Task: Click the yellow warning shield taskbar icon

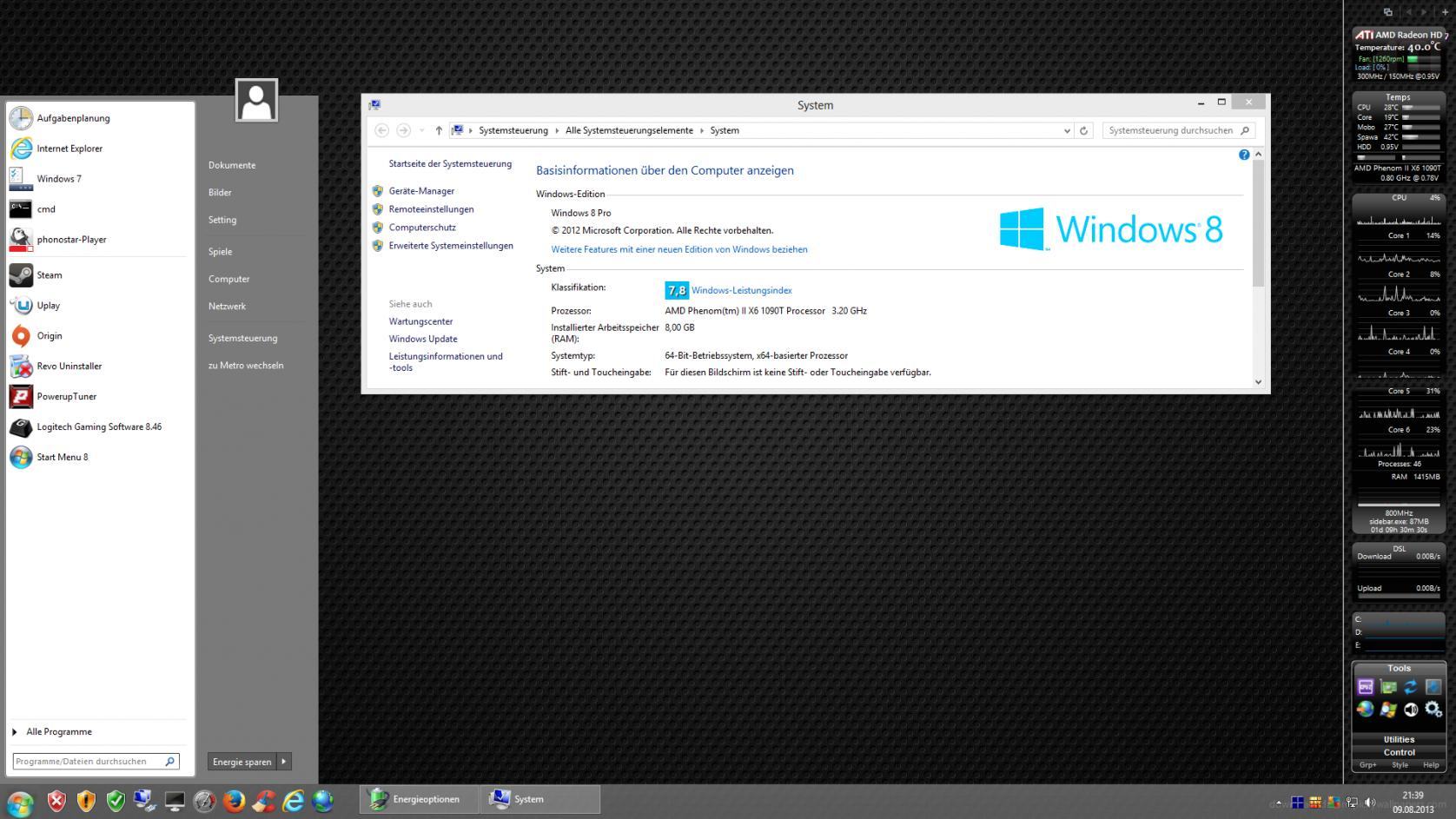Action: [x=86, y=801]
